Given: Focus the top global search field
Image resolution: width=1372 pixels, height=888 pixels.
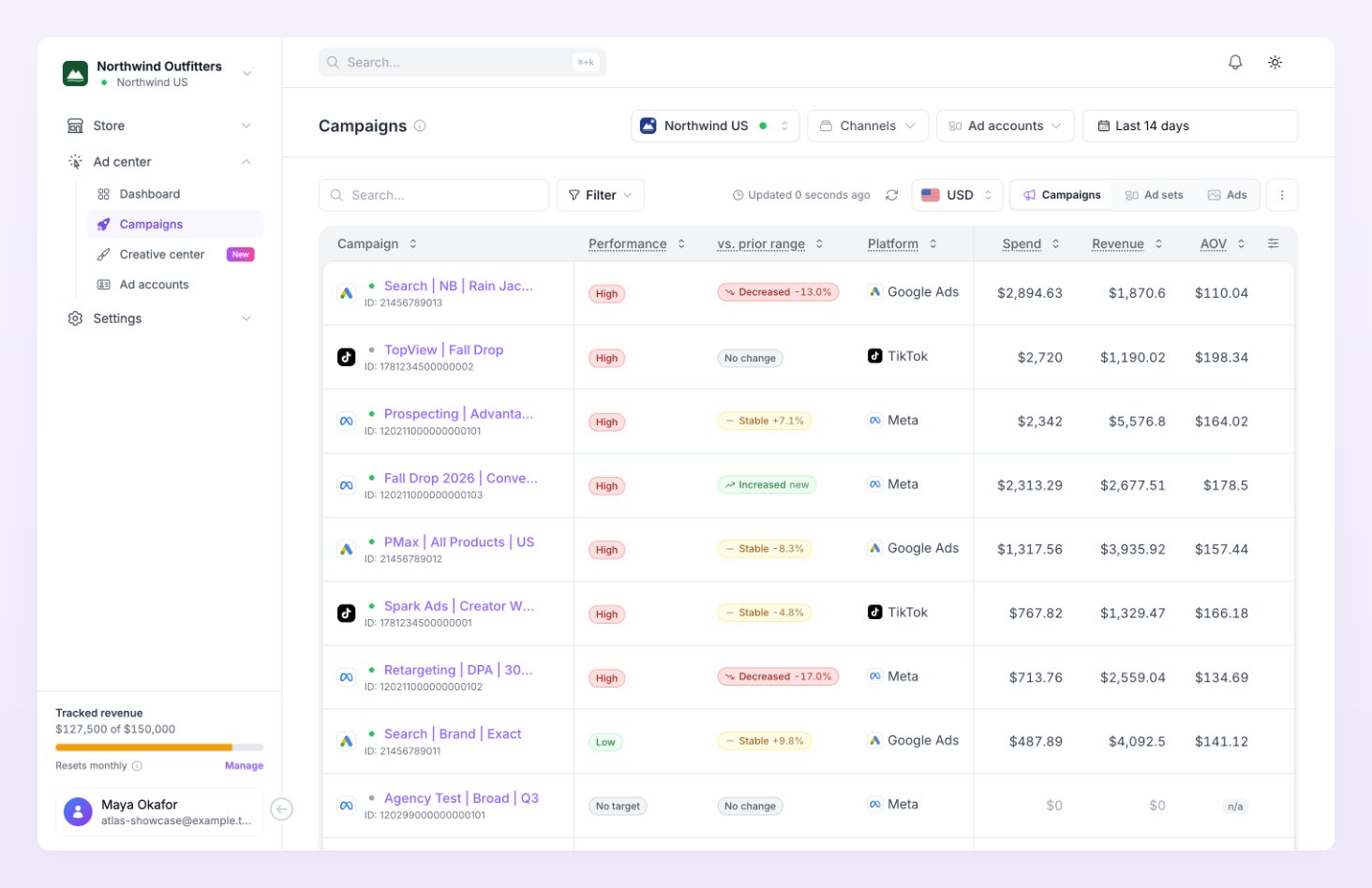Looking at the screenshot, I should tap(462, 62).
